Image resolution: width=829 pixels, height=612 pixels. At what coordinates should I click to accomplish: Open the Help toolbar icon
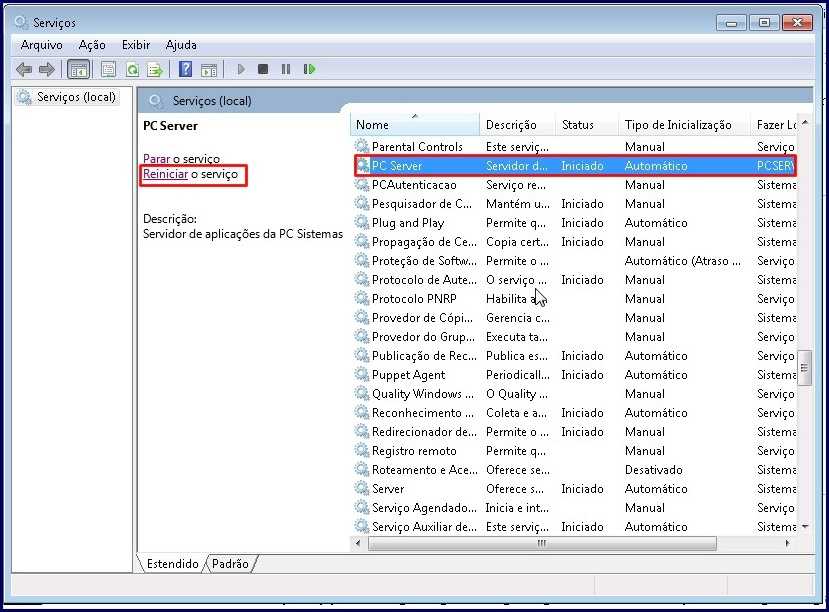click(186, 69)
